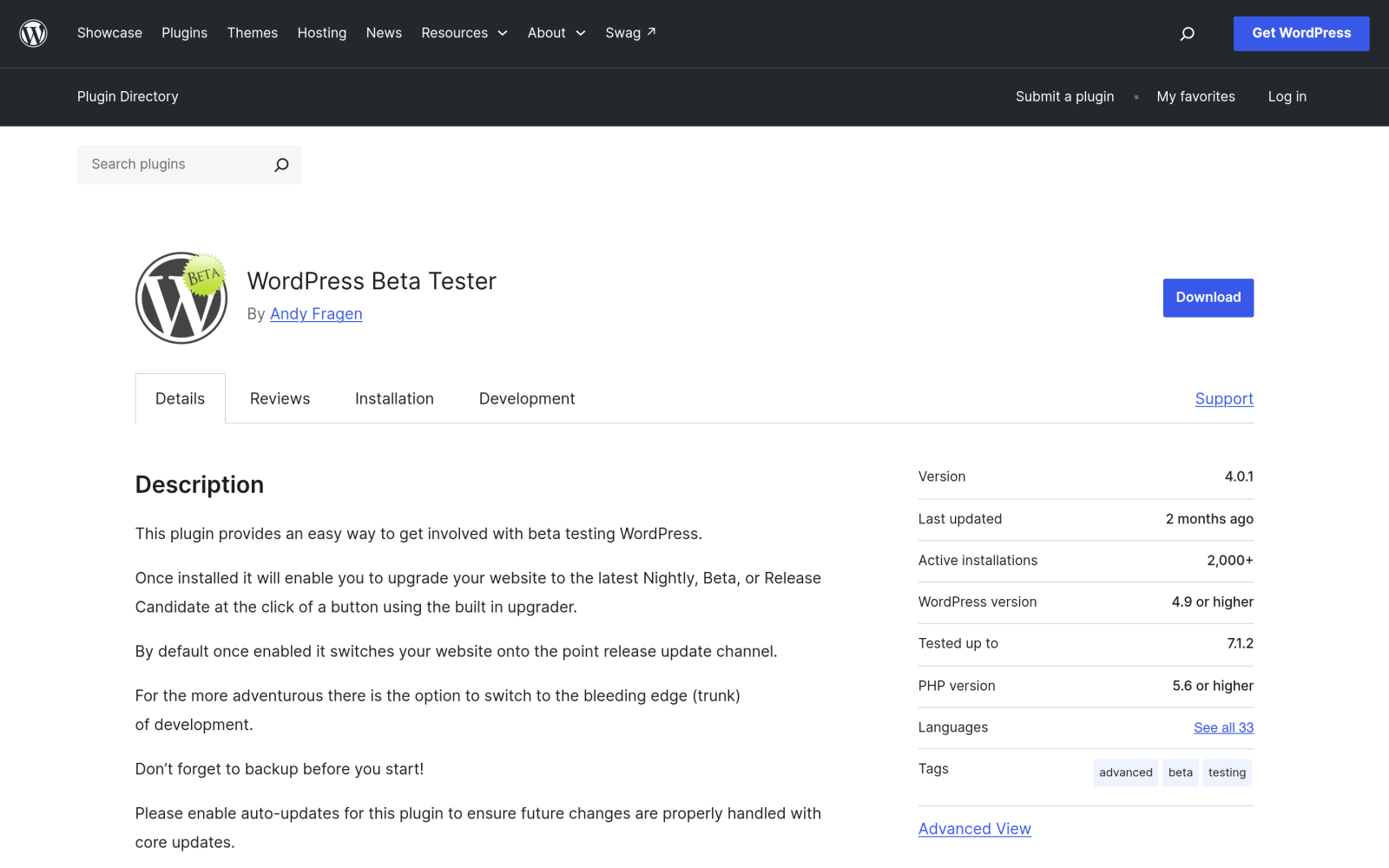This screenshot has height=868, width=1389.
Task: Open Plugins in top navigation
Action: [x=184, y=33]
